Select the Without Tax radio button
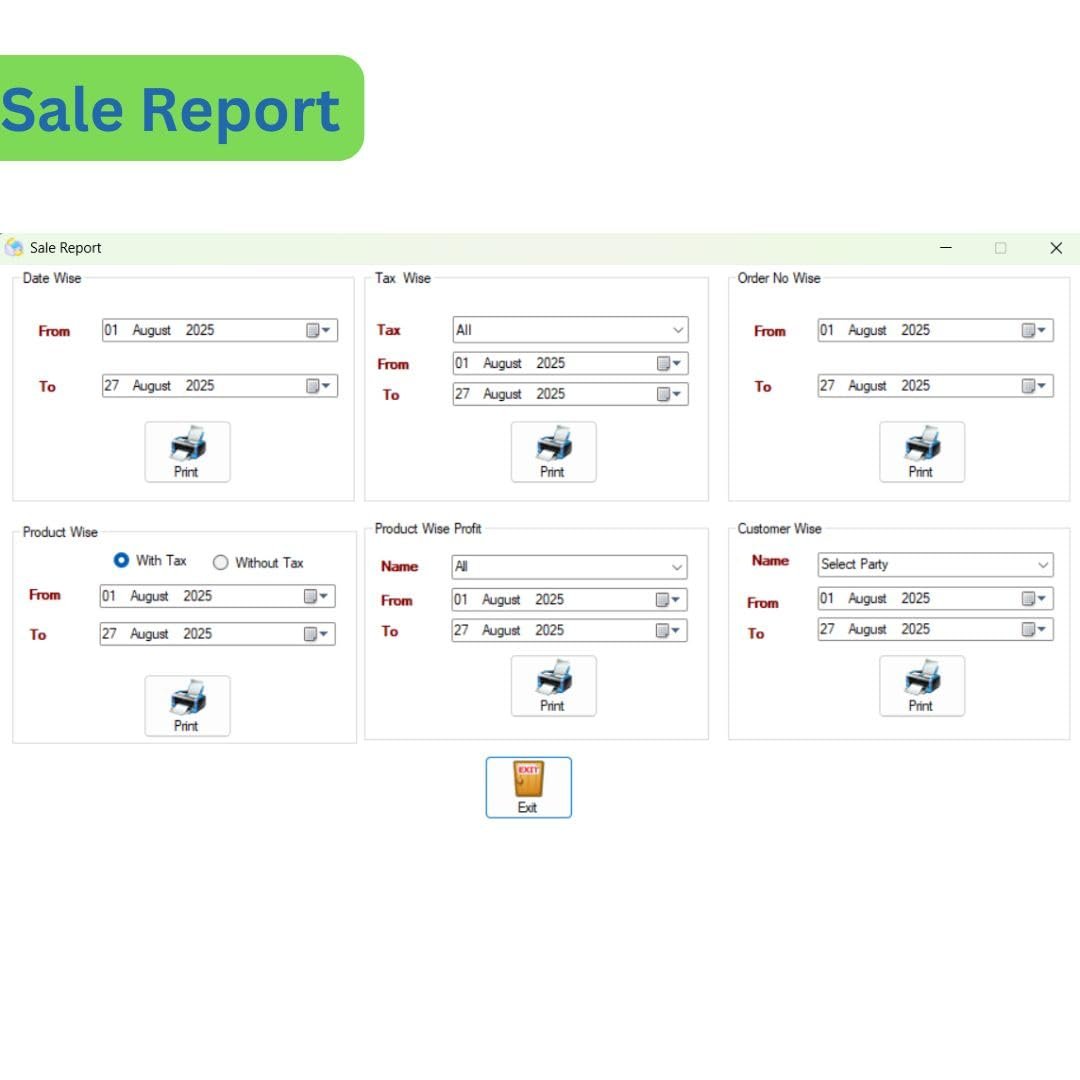The width and height of the screenshot is (1080, 1080). click(220, 562)
